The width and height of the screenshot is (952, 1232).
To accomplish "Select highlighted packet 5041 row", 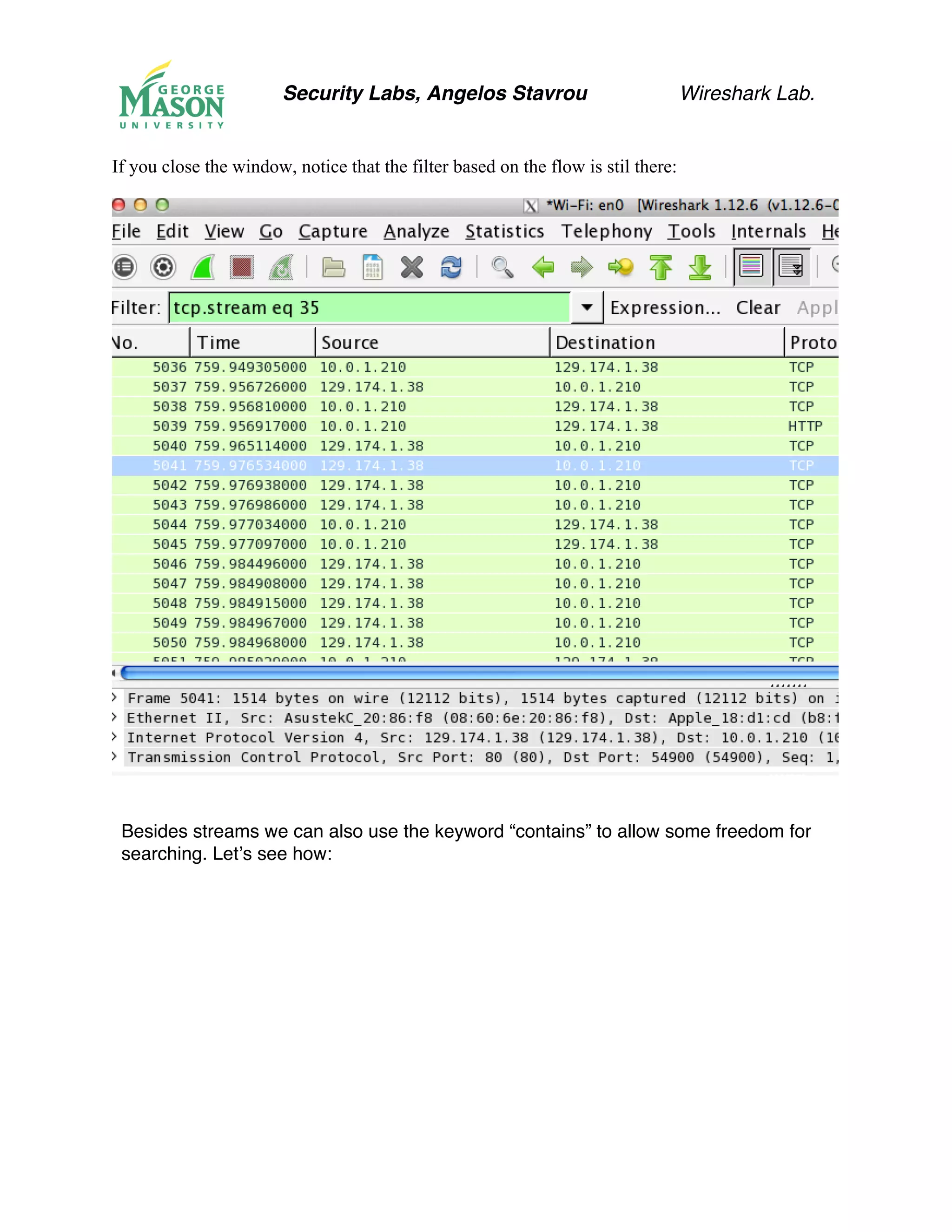I will pos(475,465).
